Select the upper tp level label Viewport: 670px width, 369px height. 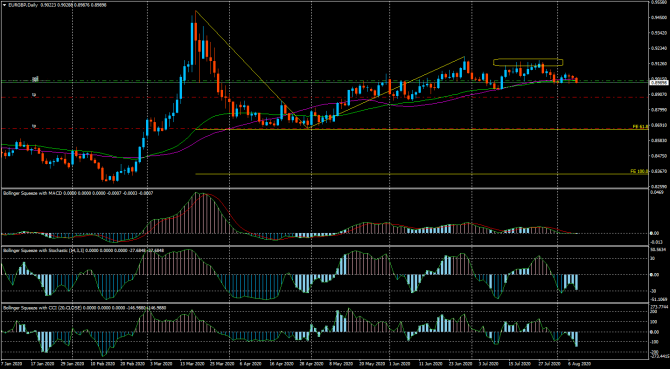point(35,95)
